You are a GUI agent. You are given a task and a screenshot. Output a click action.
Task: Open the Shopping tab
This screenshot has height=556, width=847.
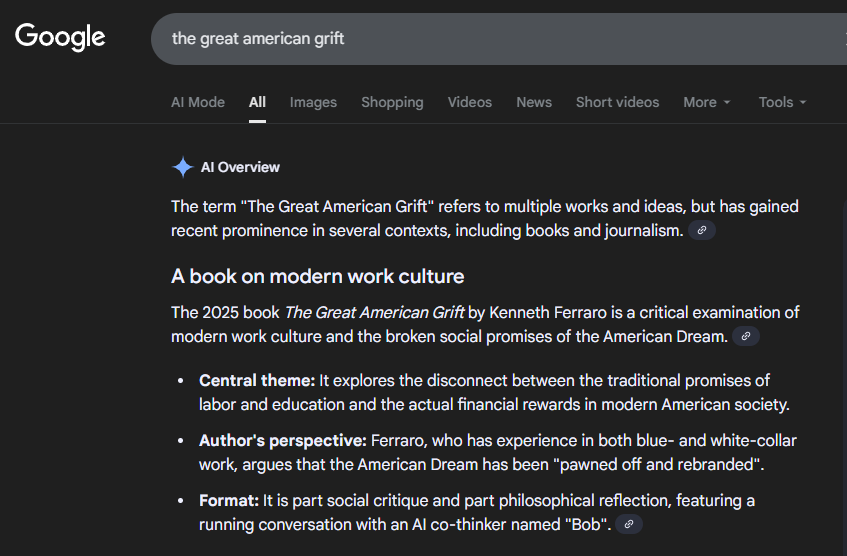[392, 102]
